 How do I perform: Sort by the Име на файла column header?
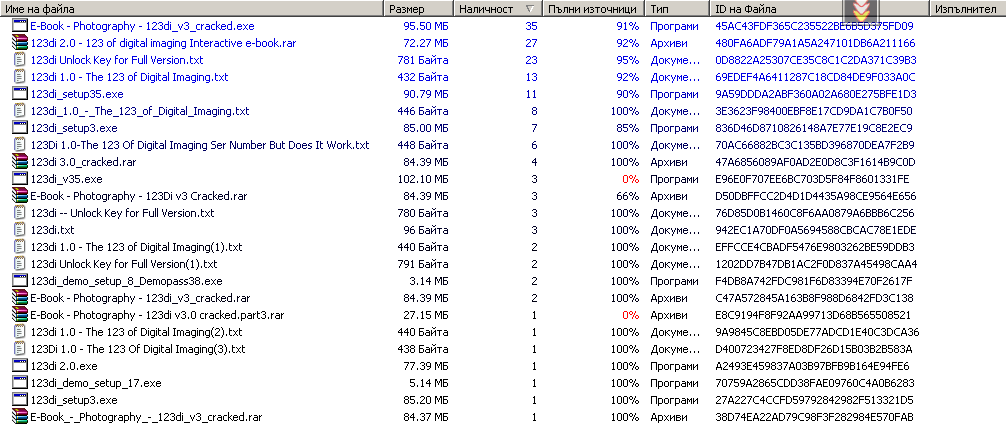click(x=193, y=9)
